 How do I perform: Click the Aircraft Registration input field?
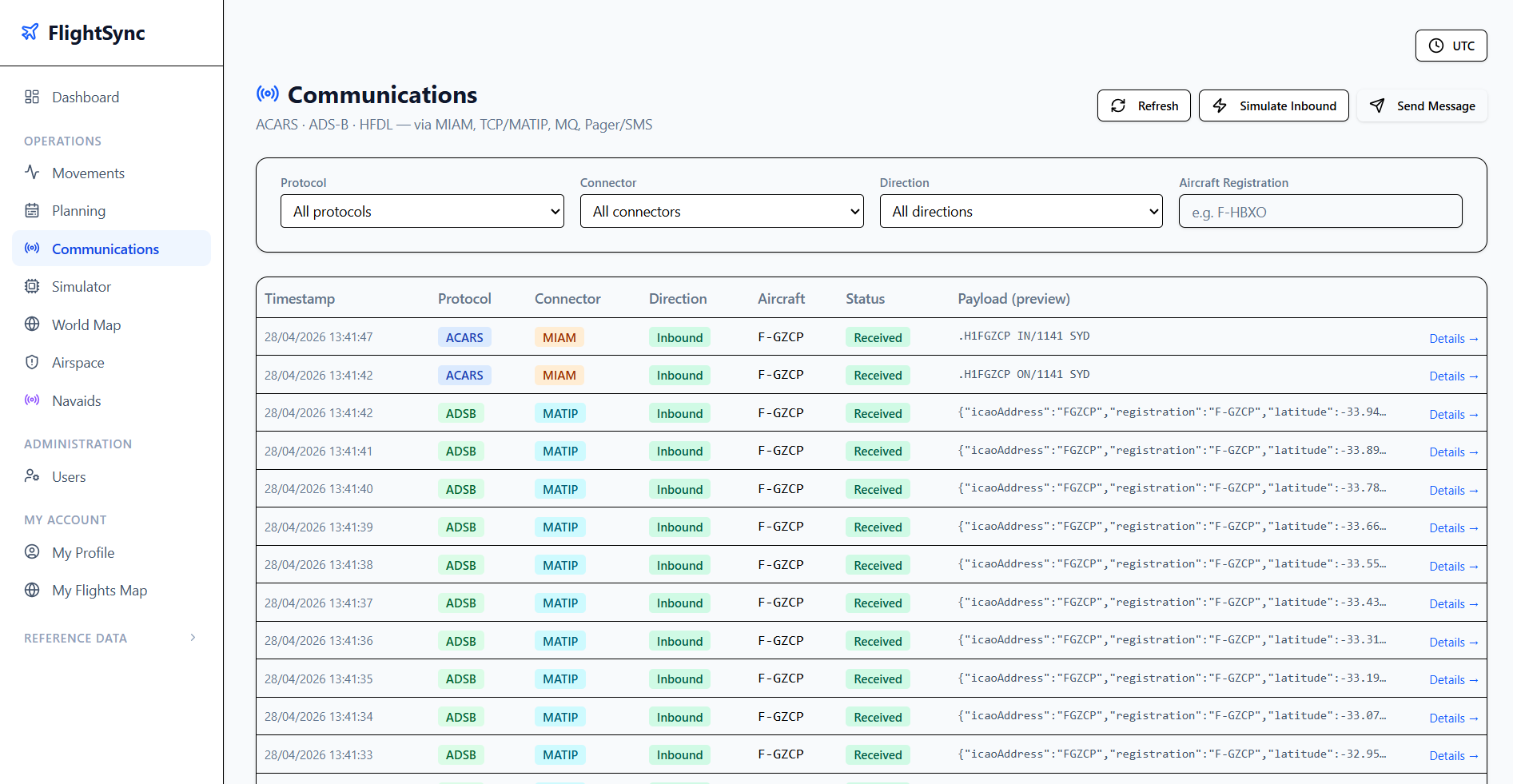tap(1320, 212)
